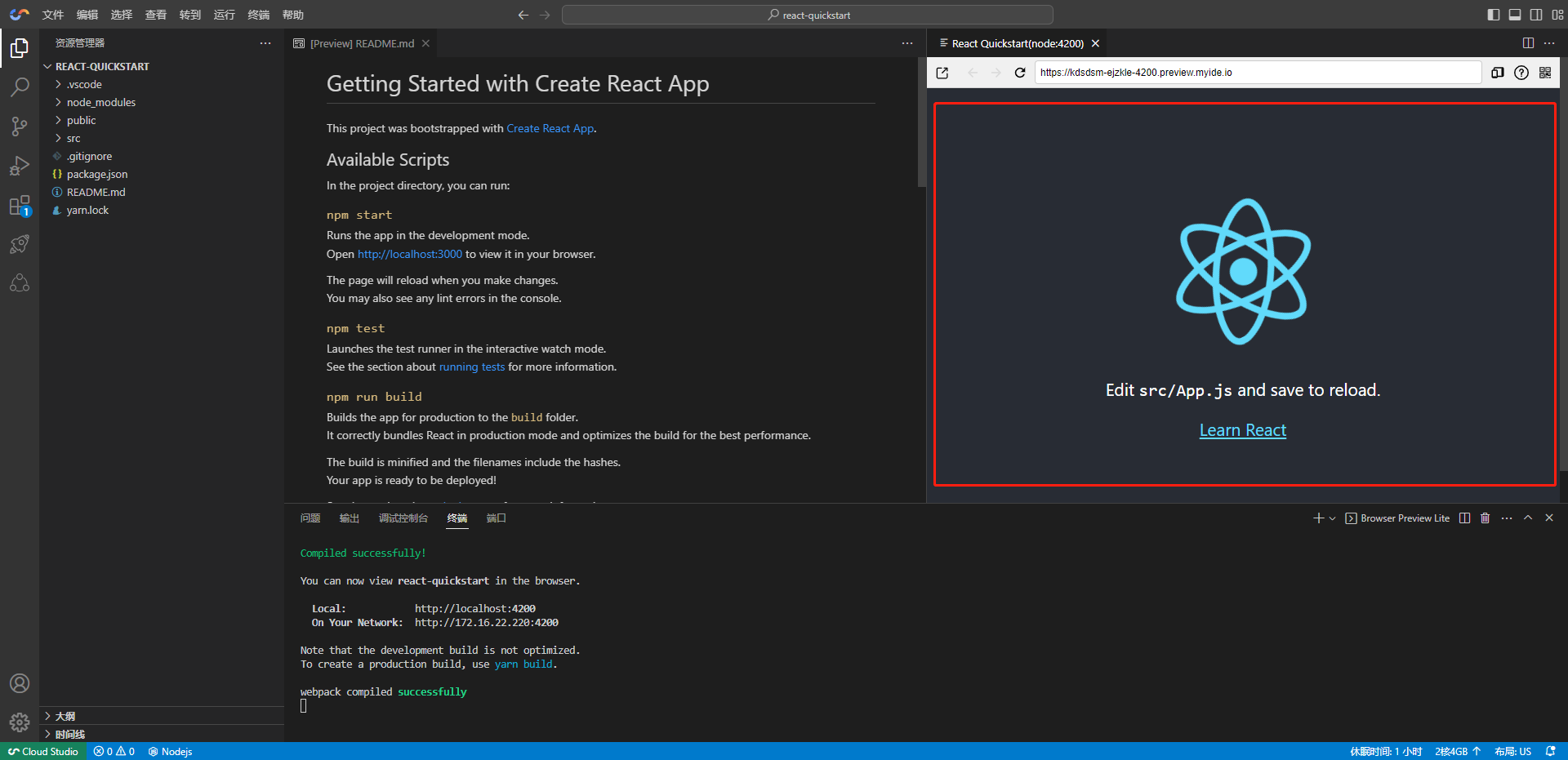Open the preview help question icon
This screenshot has width=1568, height=760.
(1521, 73)
